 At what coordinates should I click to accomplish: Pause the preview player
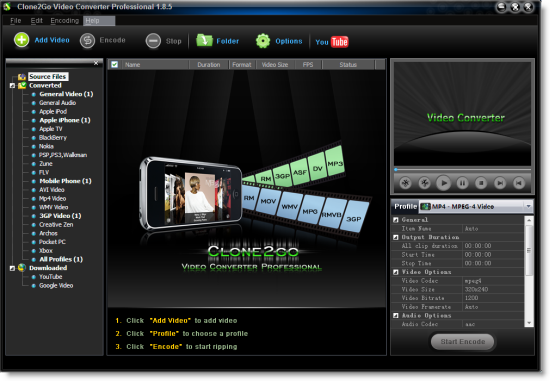point(462,183)
